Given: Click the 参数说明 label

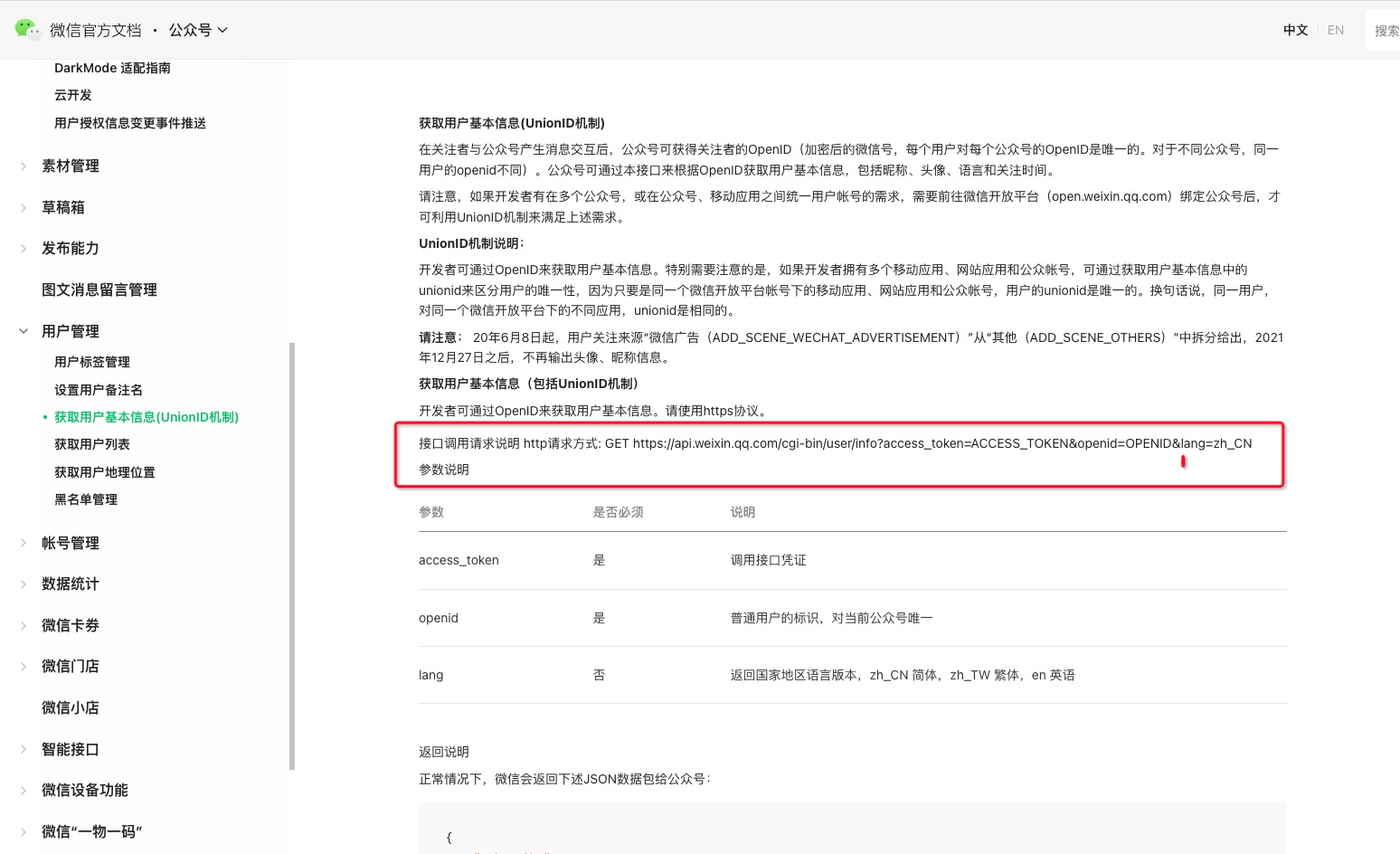Looking at the screenshot, I should (x=444, y=470).
